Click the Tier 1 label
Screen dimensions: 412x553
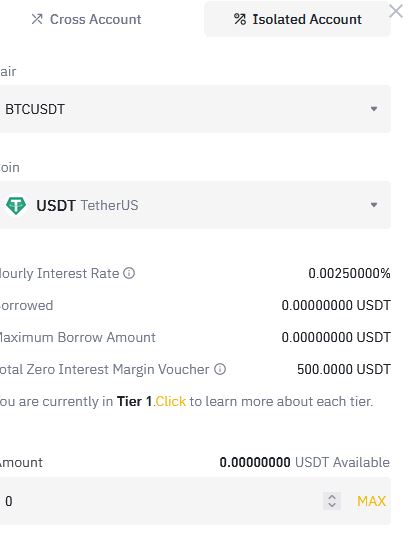point(134,401)
